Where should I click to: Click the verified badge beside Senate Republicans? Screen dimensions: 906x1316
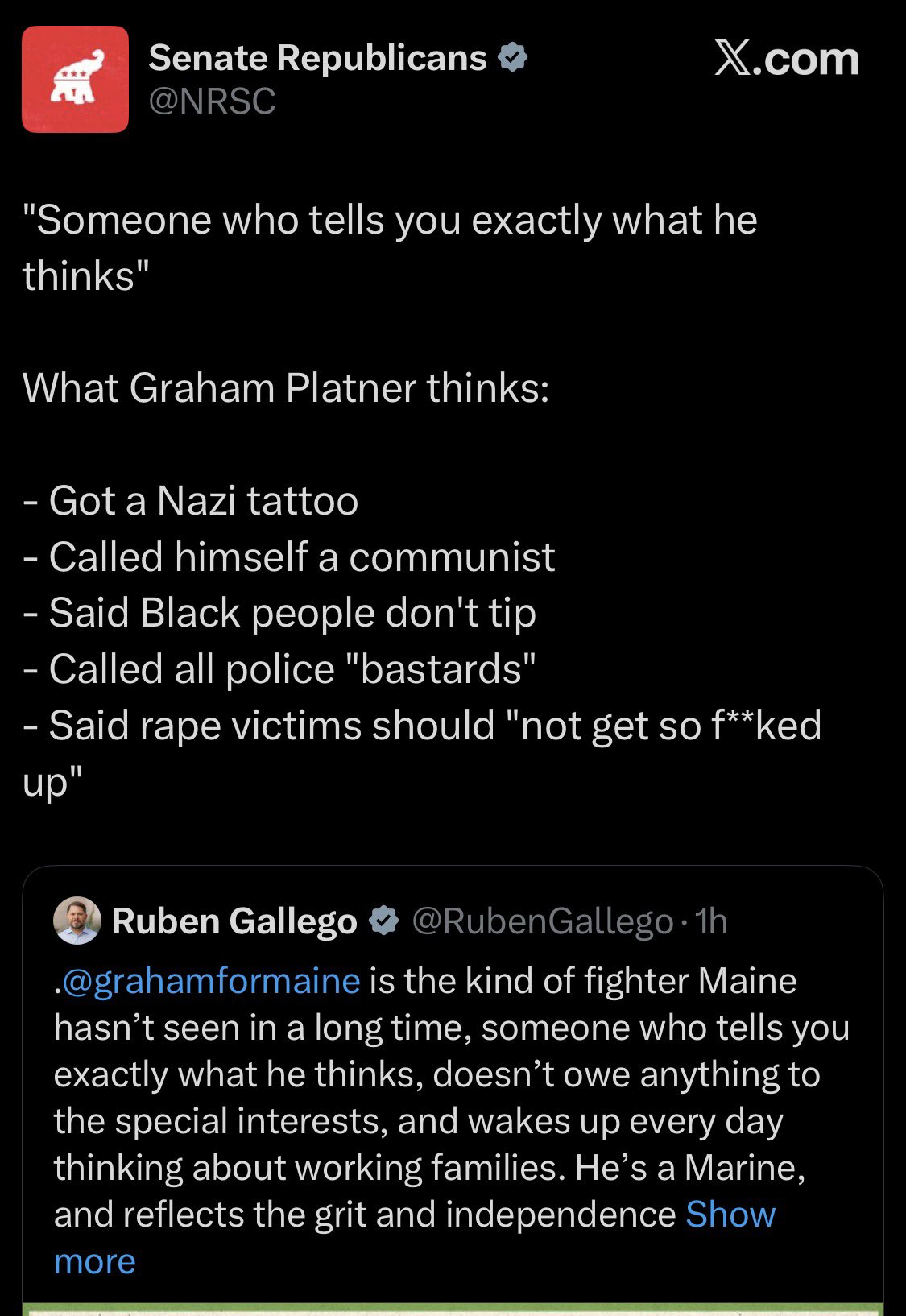click(513, 58)
